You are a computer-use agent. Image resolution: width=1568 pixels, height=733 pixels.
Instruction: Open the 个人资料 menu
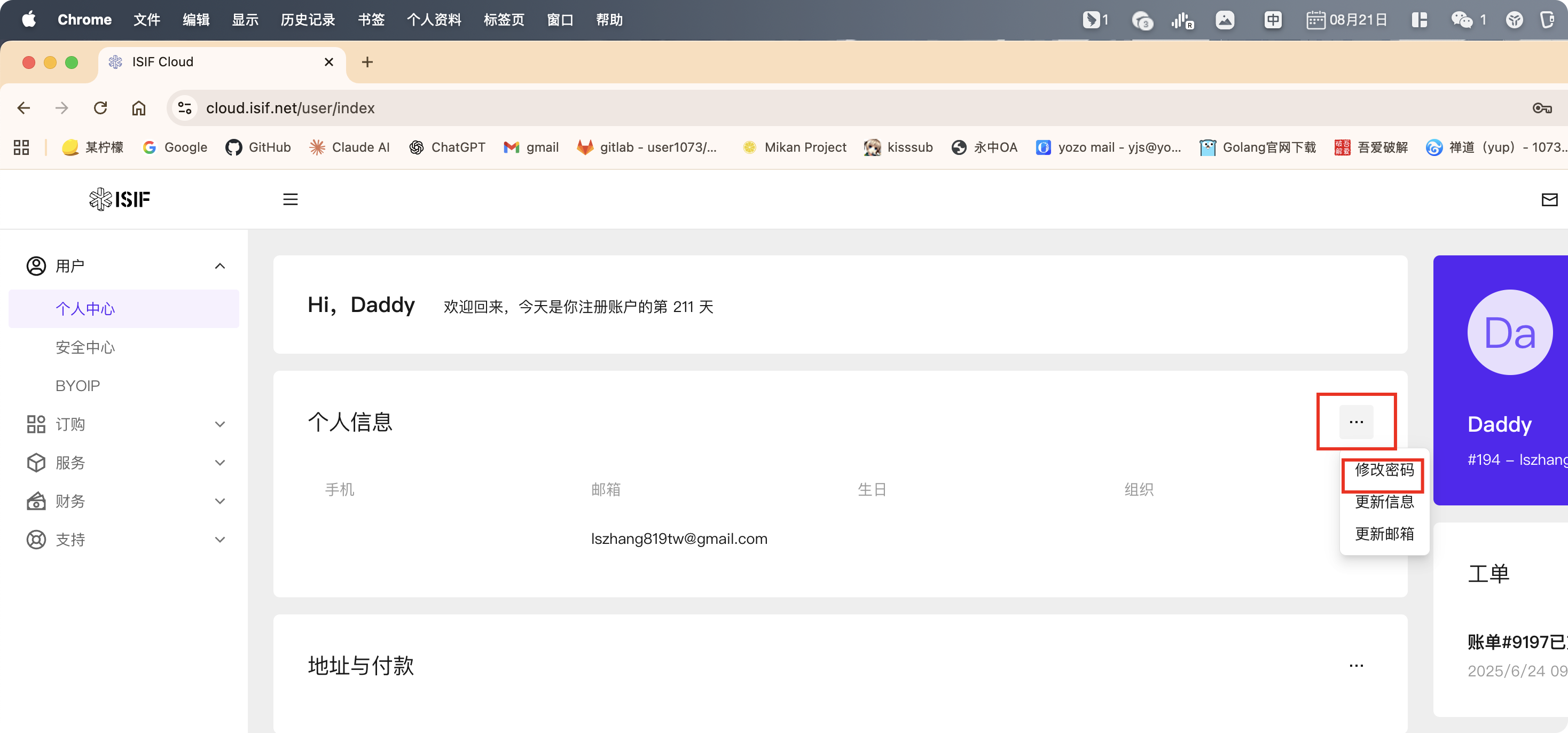point(434,19)
